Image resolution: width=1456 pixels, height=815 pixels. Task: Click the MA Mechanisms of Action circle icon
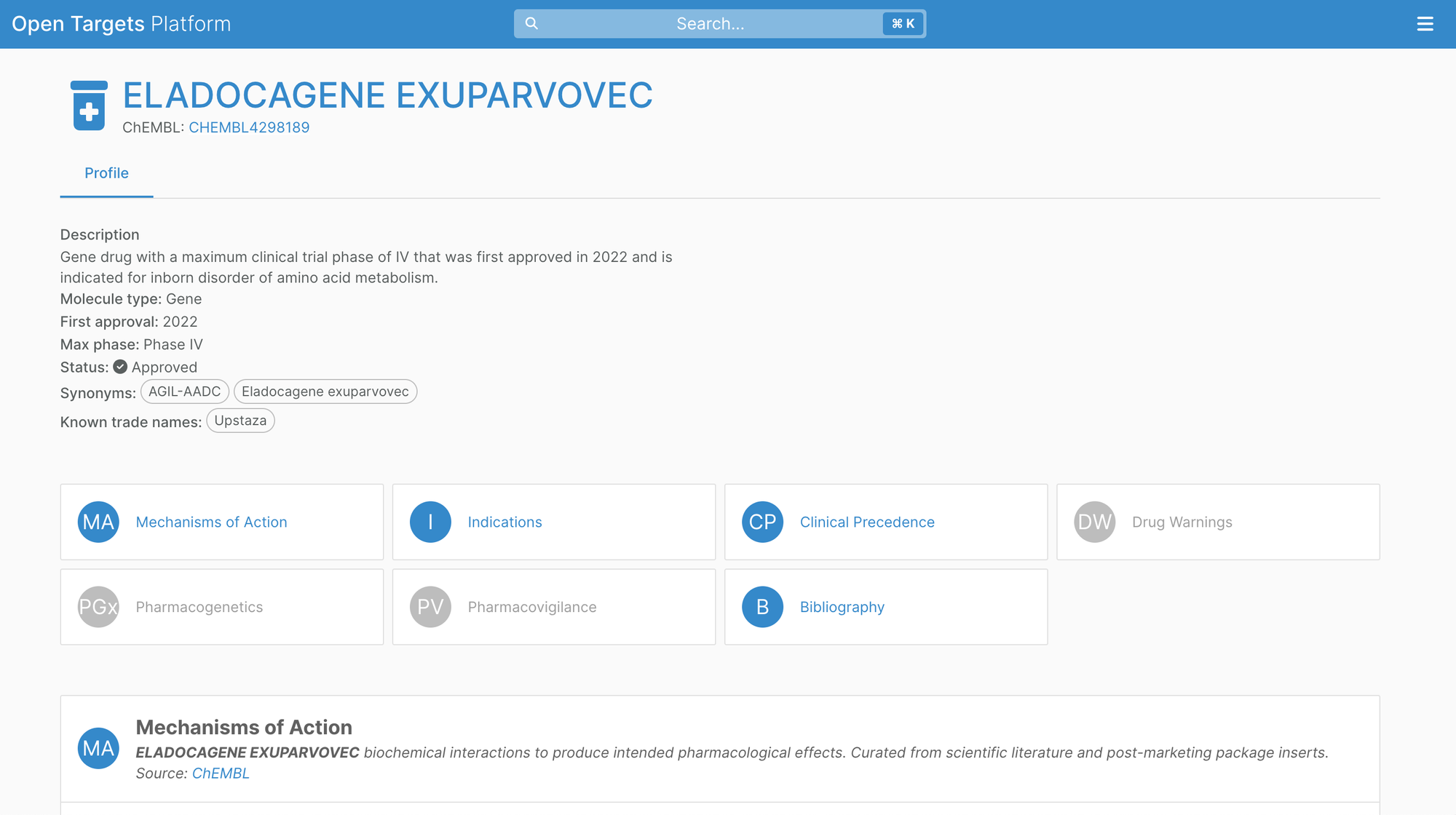click(98, 522)
